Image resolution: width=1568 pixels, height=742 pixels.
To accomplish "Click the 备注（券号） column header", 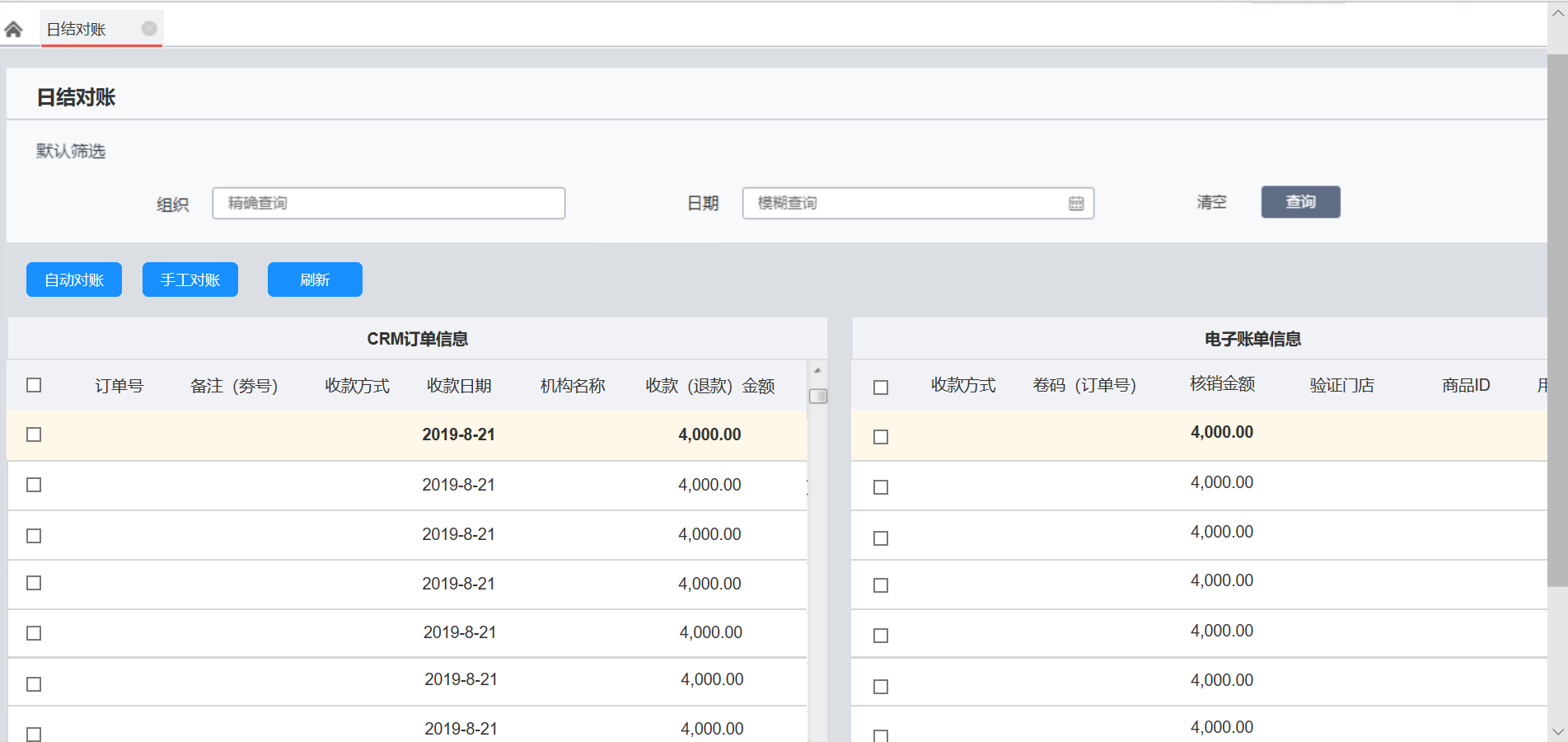I will tap(234, 386).
